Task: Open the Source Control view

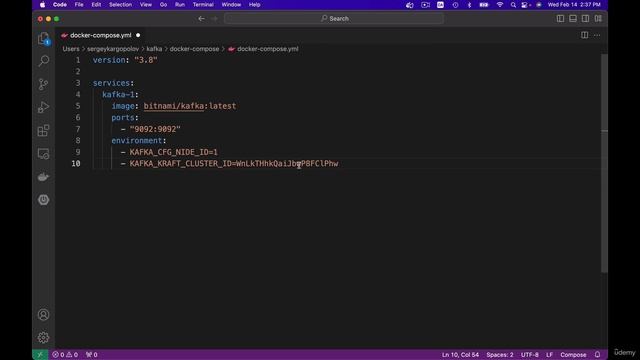Action: click(x=44, y=84)
